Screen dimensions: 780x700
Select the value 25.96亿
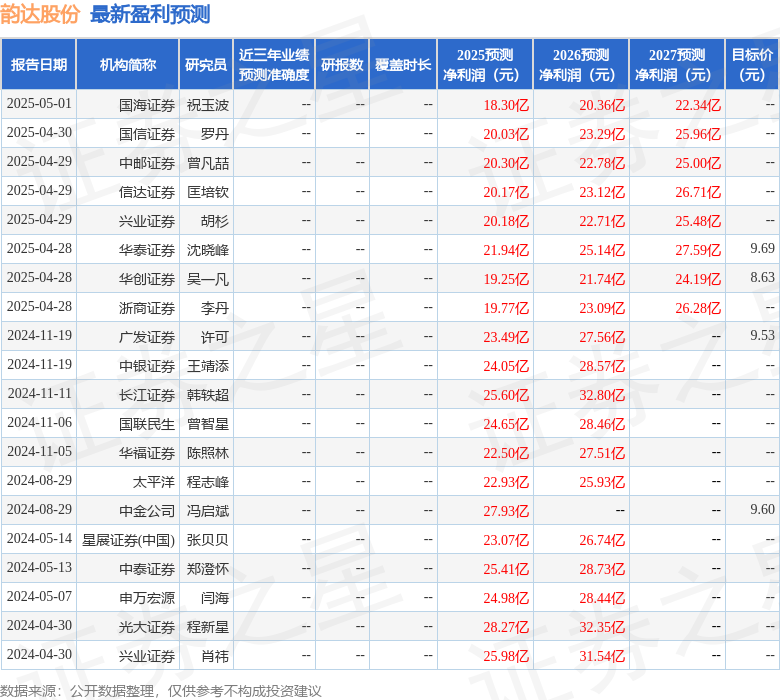pos(698,134)
